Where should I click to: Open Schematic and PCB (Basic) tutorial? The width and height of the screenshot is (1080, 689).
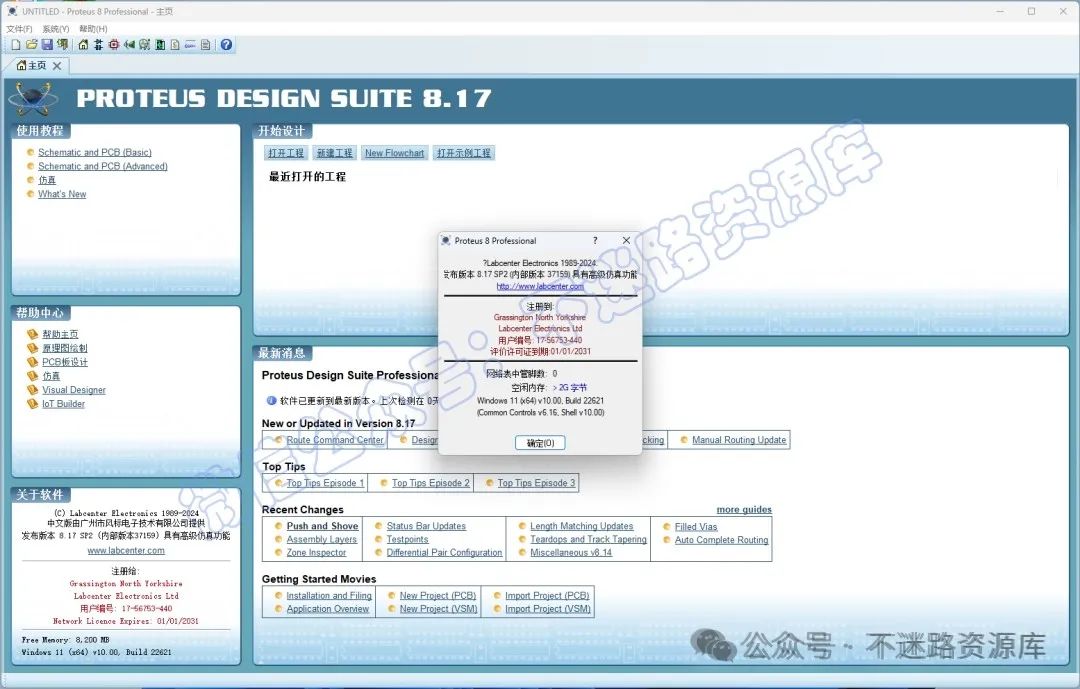click(x=94, y=152)
